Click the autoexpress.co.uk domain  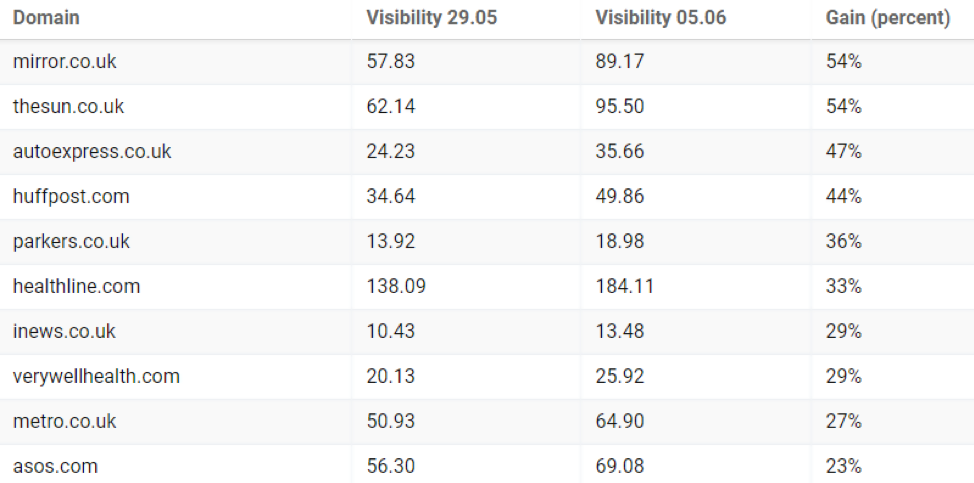[92, 152]
